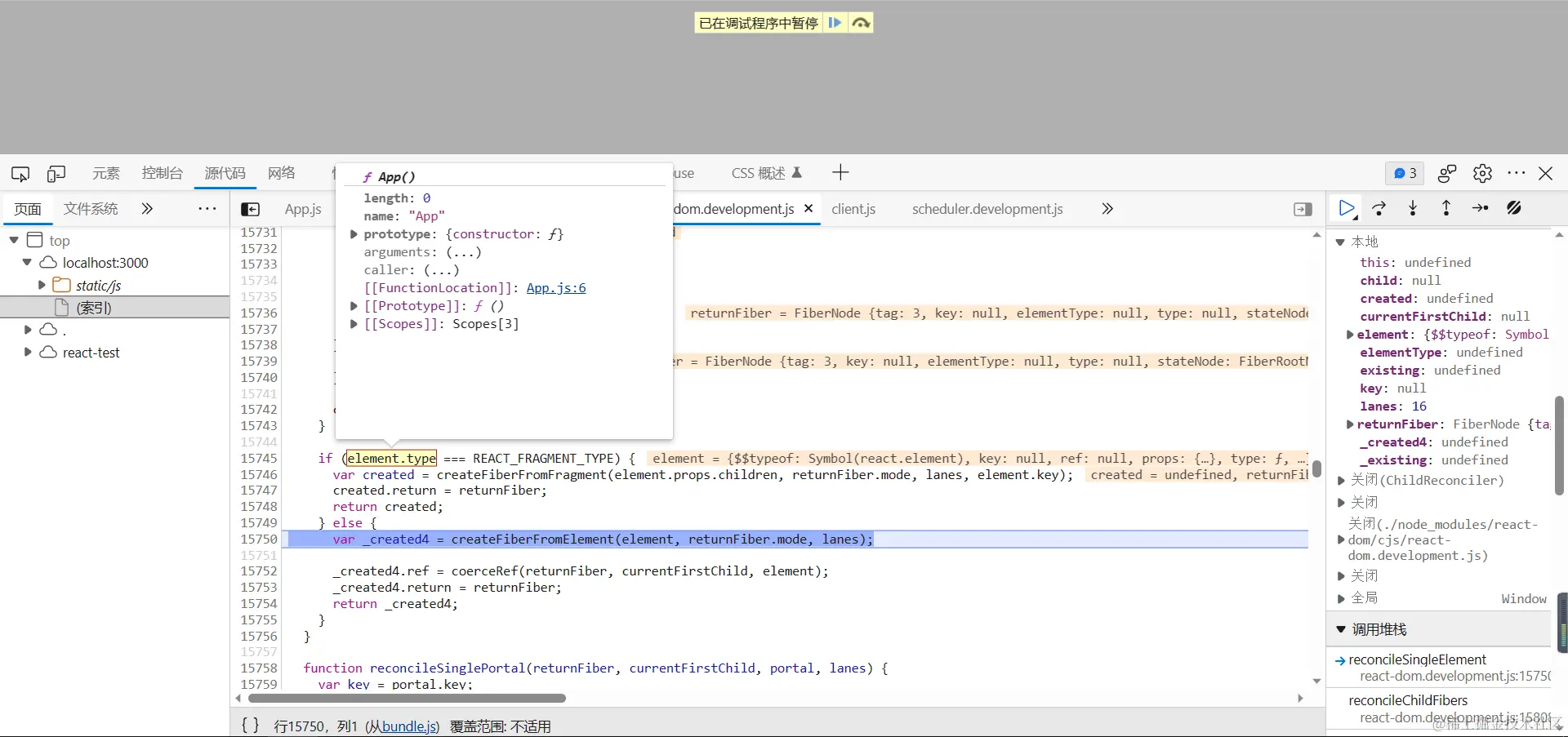Select the inspect element tool
This screenshot has width=1568, height=737.
coord(20,173)
